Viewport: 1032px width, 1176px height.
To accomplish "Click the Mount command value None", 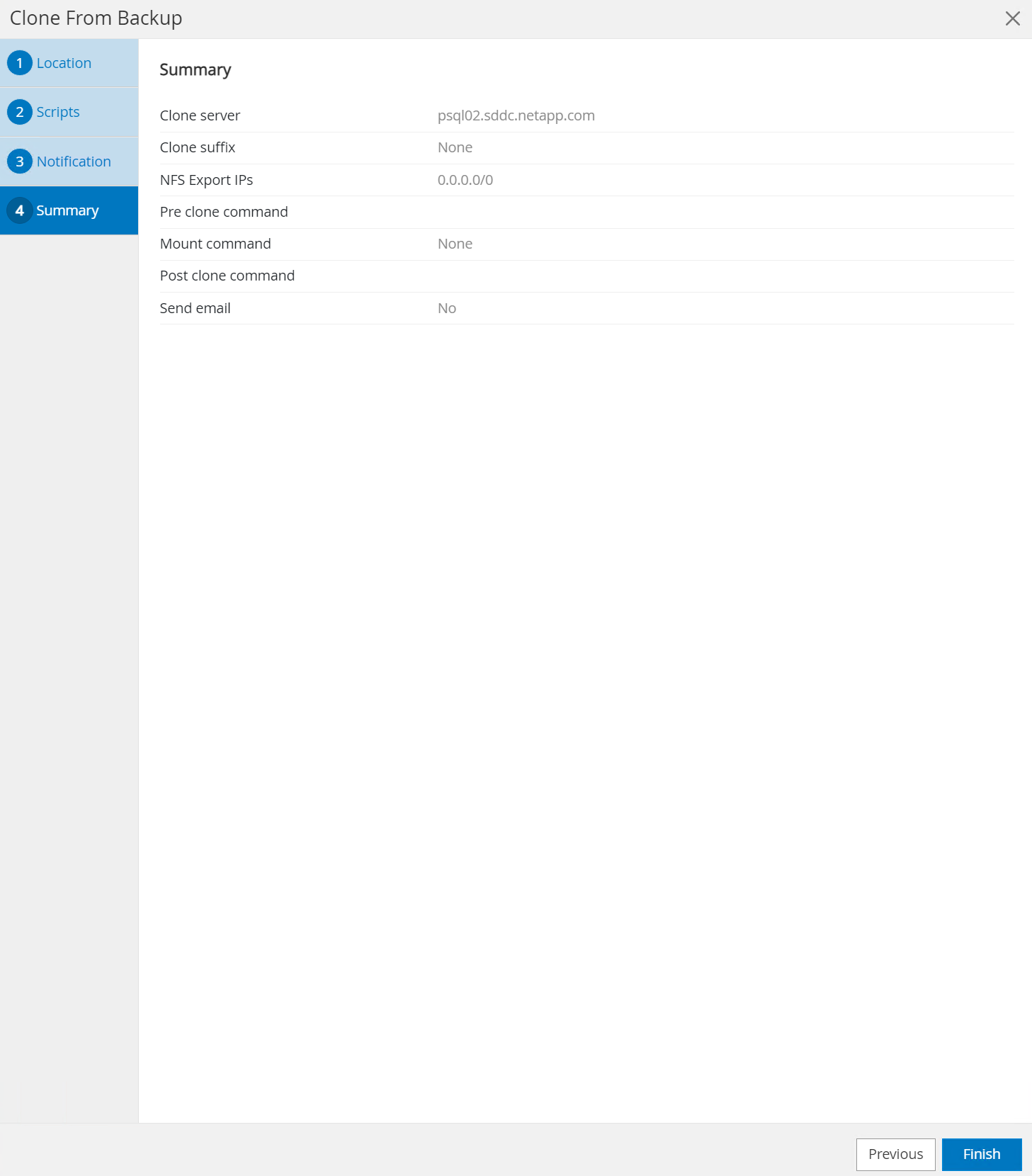I will tap(455, 244).
